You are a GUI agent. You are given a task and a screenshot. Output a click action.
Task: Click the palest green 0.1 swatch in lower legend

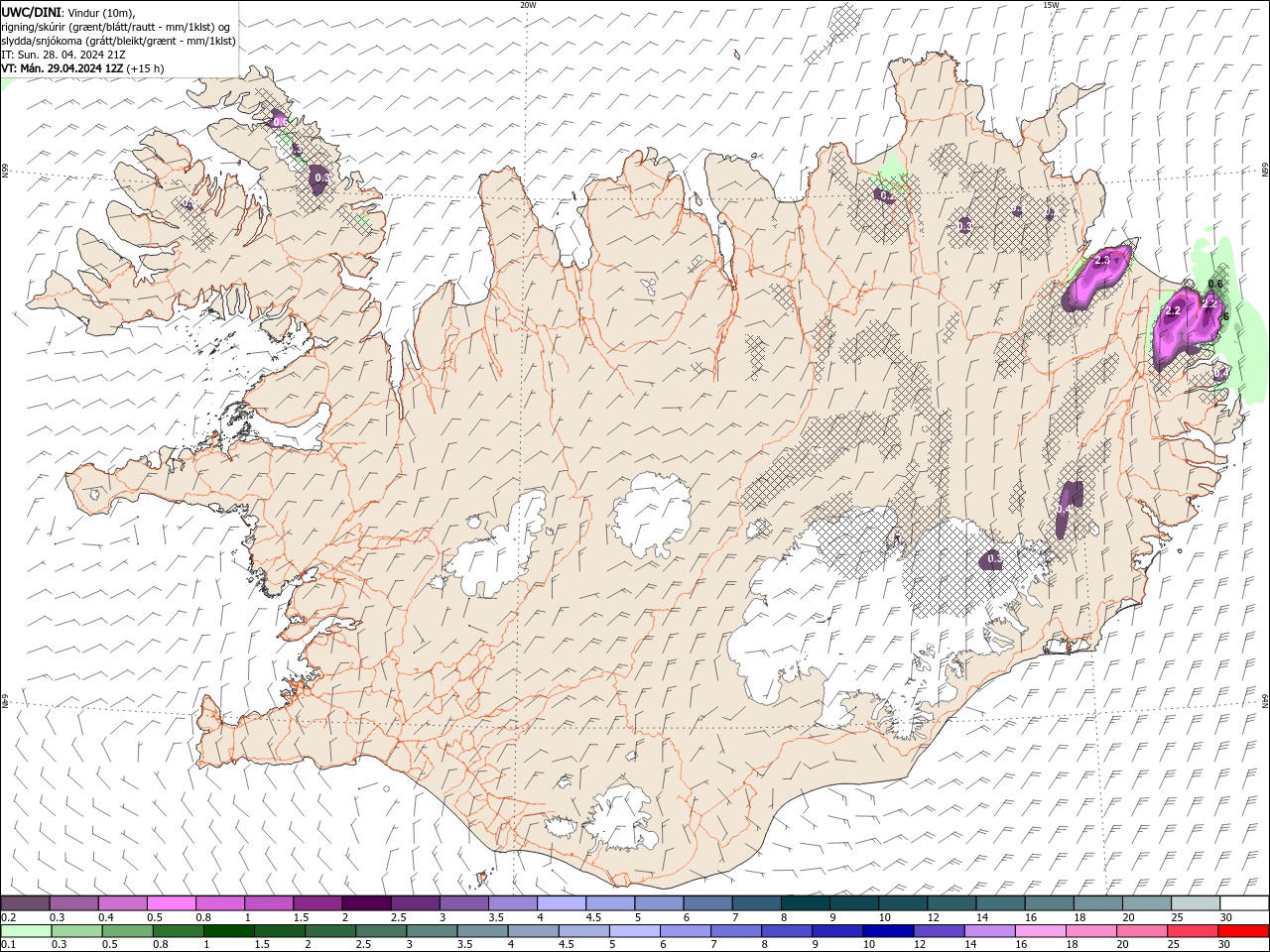(x=26, y=931)
